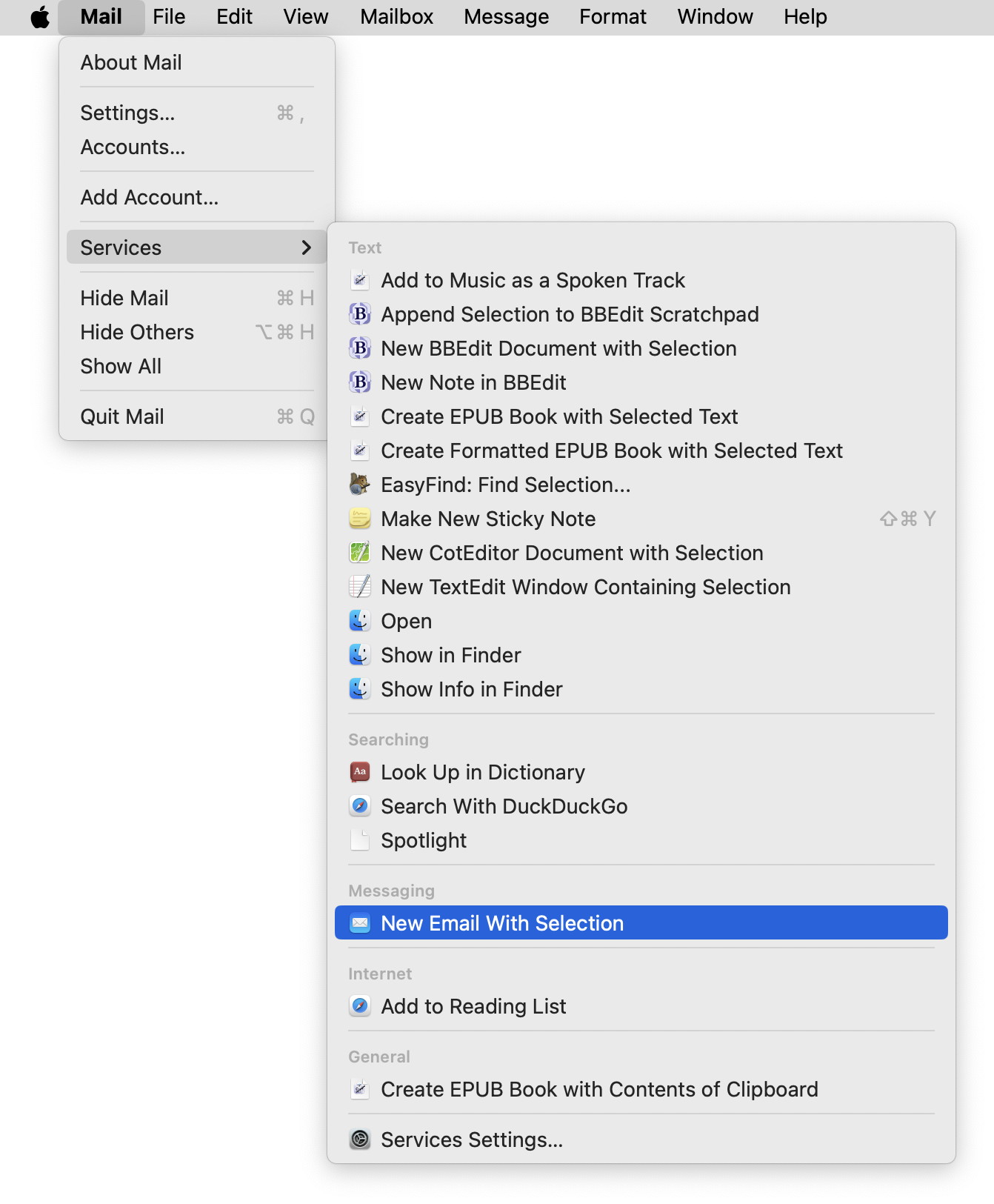The height and width of the screenshot is (1204, 994).
Task: Click the blank document icon beside Spotlight
Action: (x=360, y=840)
